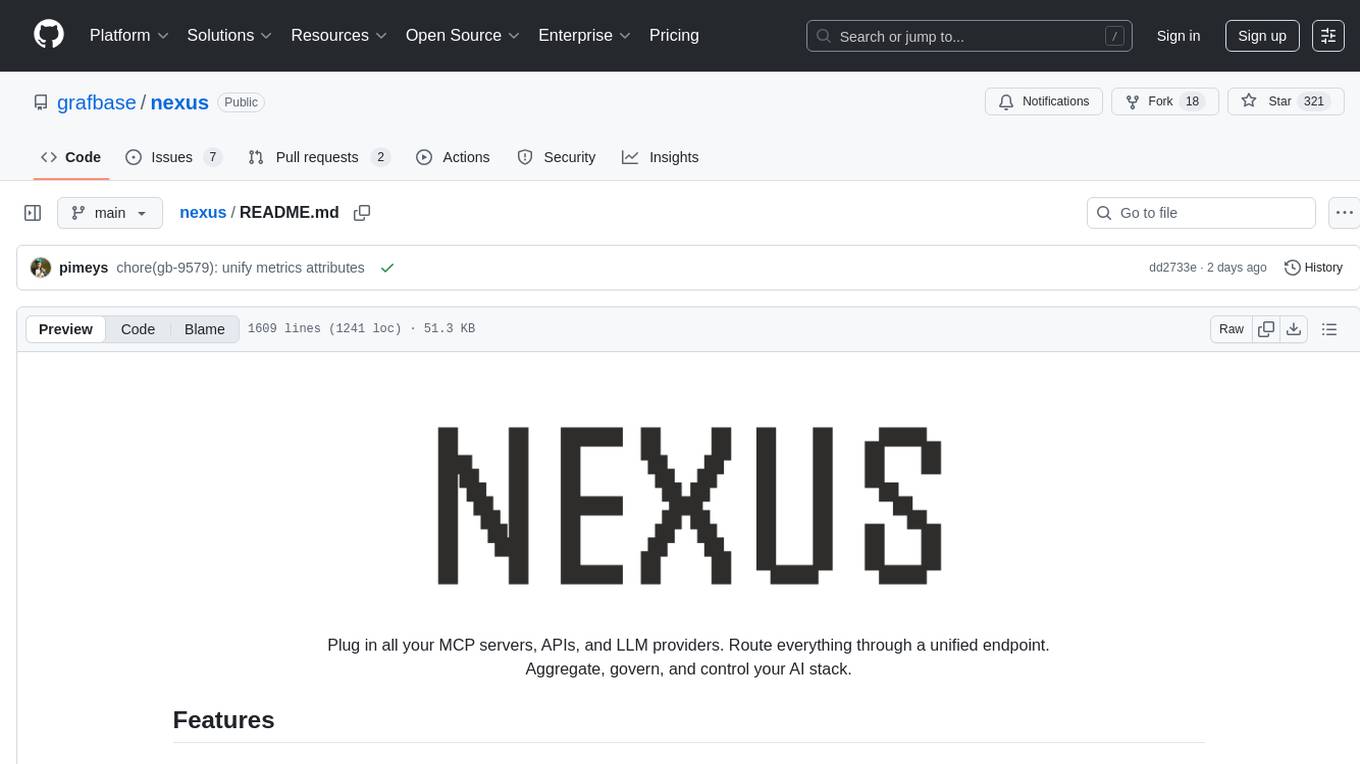This screenshot has height=764, width=1360.
Task: Click the Sign up button
Action: [x=1262, y=36]
